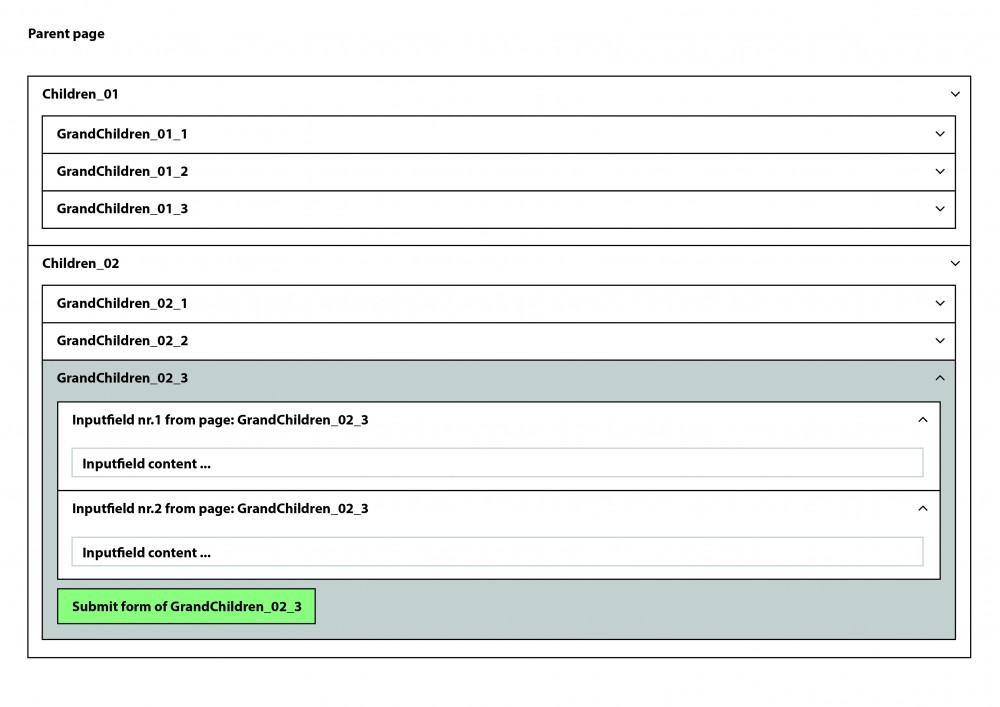Select the Children_01 title text
This screenshot has height=707, width=1000.
(x=80, y=94)
